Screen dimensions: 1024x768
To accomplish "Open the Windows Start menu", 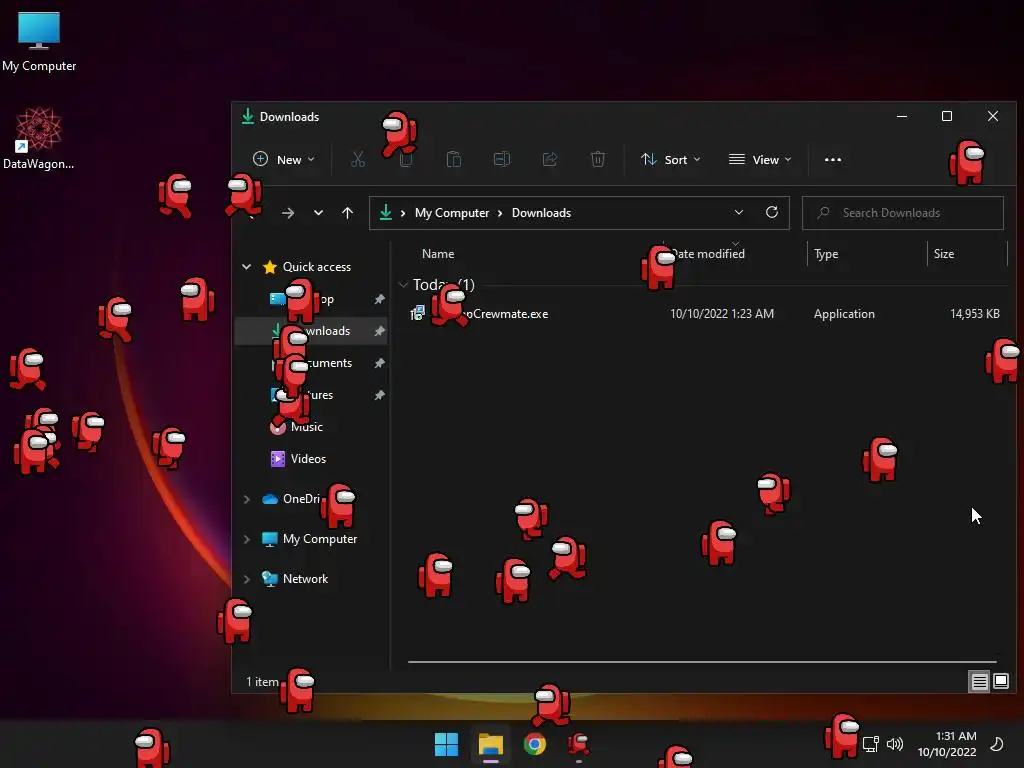I will [x=447, y=744].
